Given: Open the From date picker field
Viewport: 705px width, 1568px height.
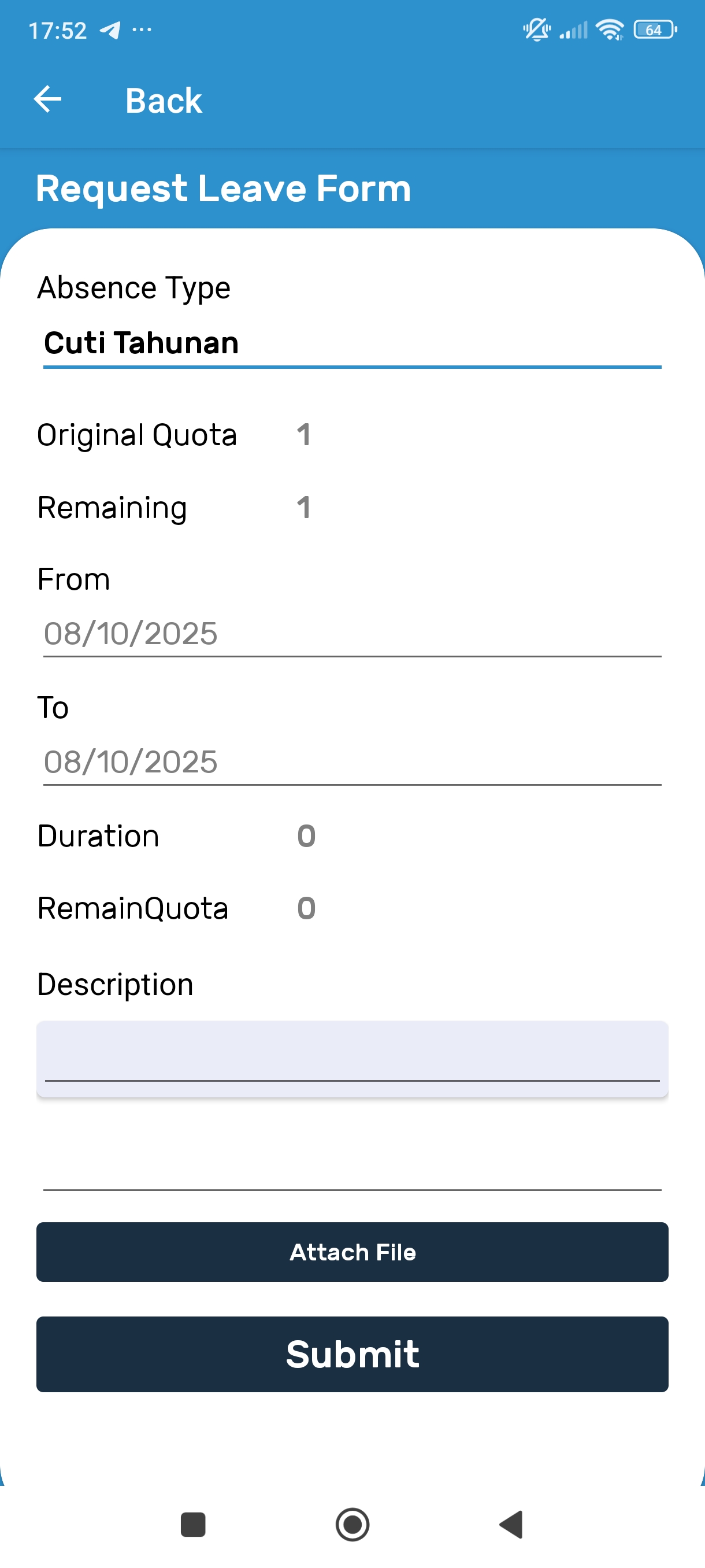Looking at the screenshot, I should (351, 634).
